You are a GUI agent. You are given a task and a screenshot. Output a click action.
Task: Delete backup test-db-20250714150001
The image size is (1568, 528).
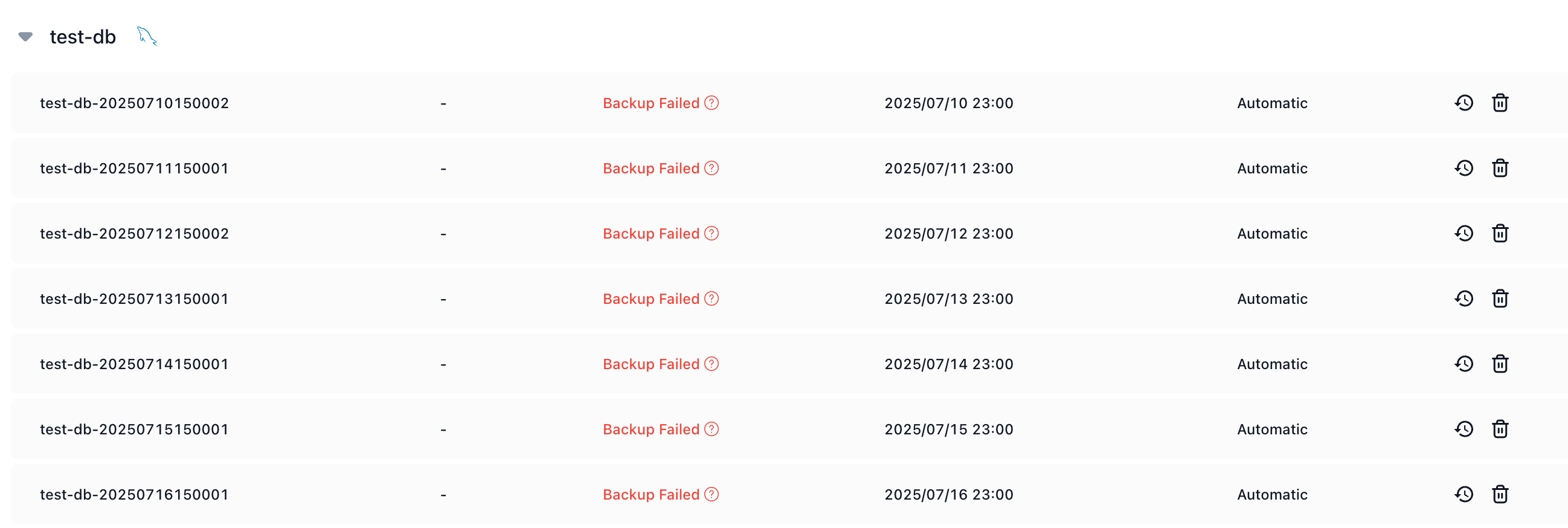[1500, 364]
